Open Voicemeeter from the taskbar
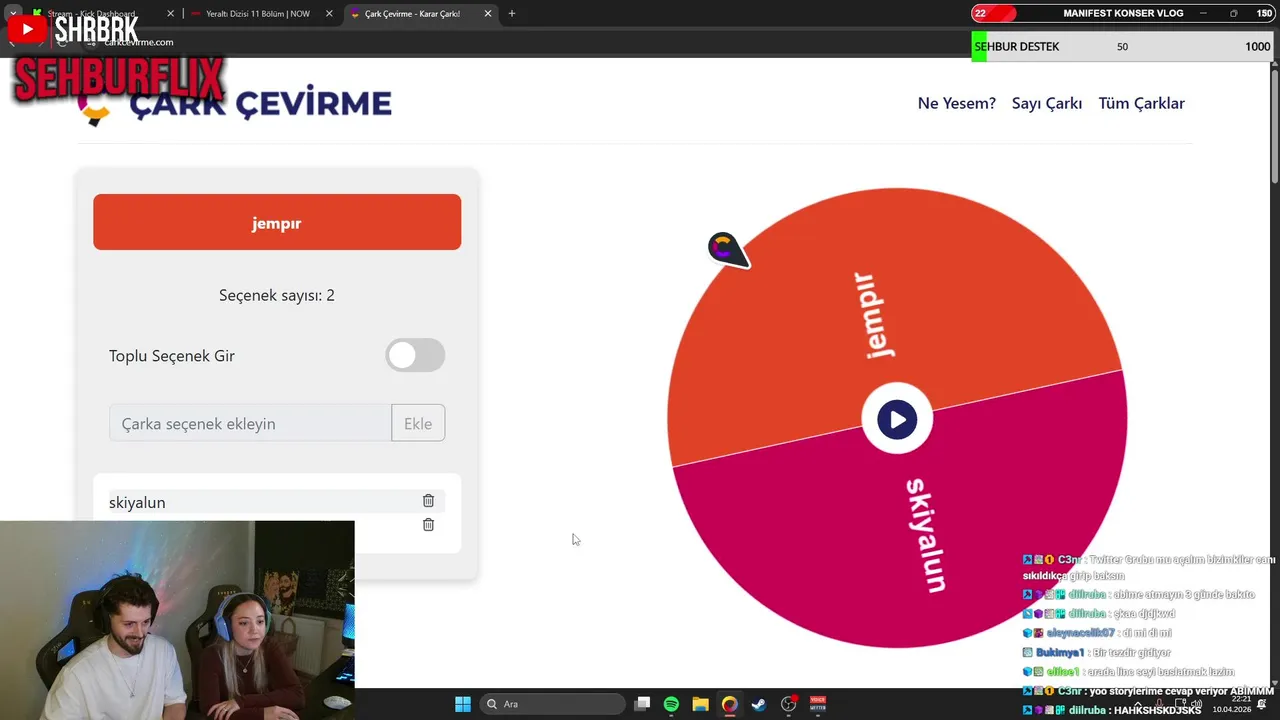This screenshot has width=1280, height=720. pos(818,704)
